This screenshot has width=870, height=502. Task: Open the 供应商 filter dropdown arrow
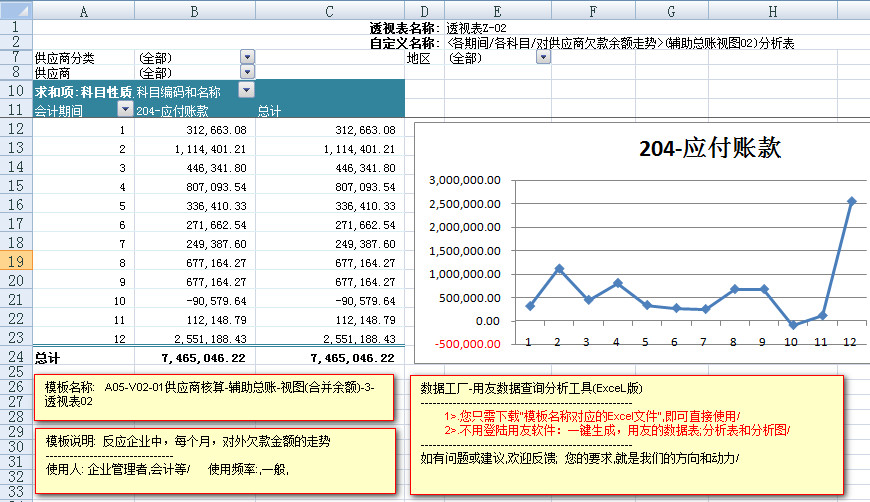click(x=247, y=73)
